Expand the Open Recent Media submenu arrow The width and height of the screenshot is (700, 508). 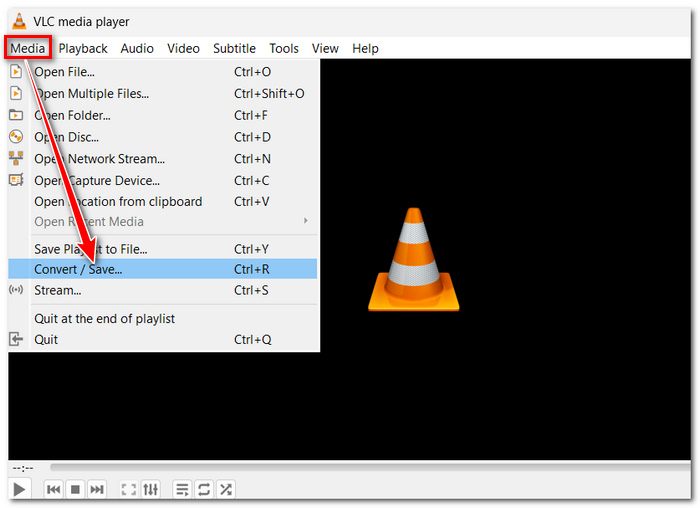tap(306, 221)
